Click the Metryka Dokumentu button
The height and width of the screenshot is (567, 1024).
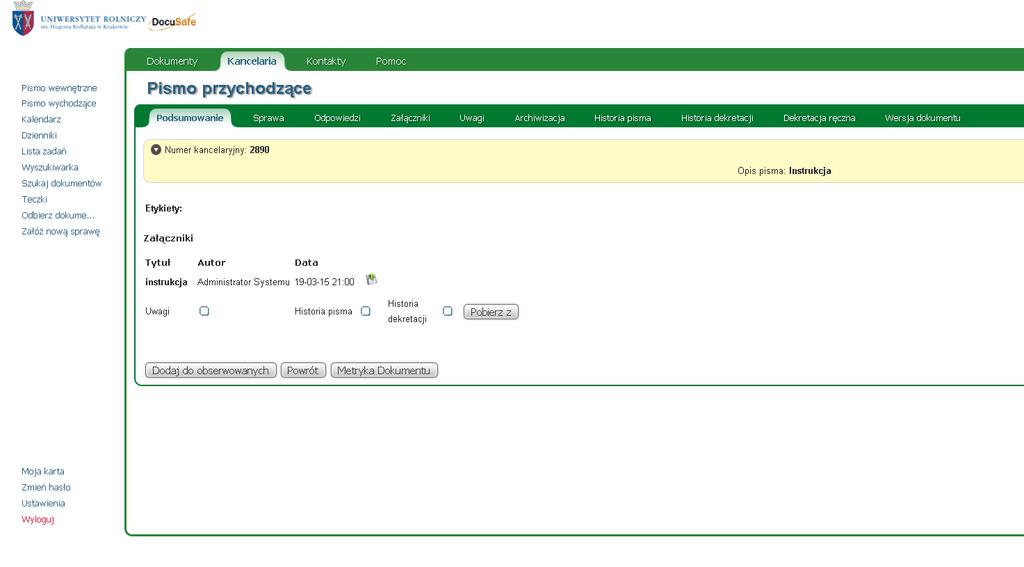(x=384, y=370)
